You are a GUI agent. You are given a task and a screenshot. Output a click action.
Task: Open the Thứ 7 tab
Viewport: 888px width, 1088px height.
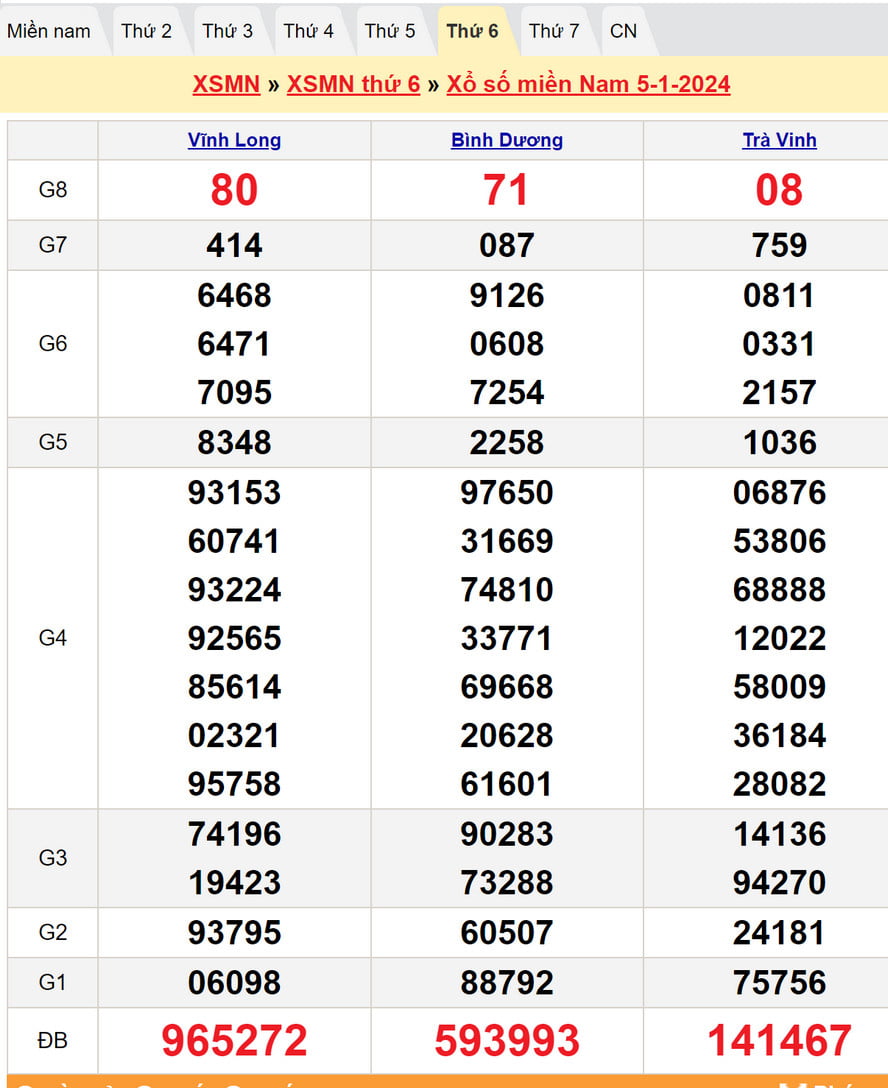pos(553,31)
